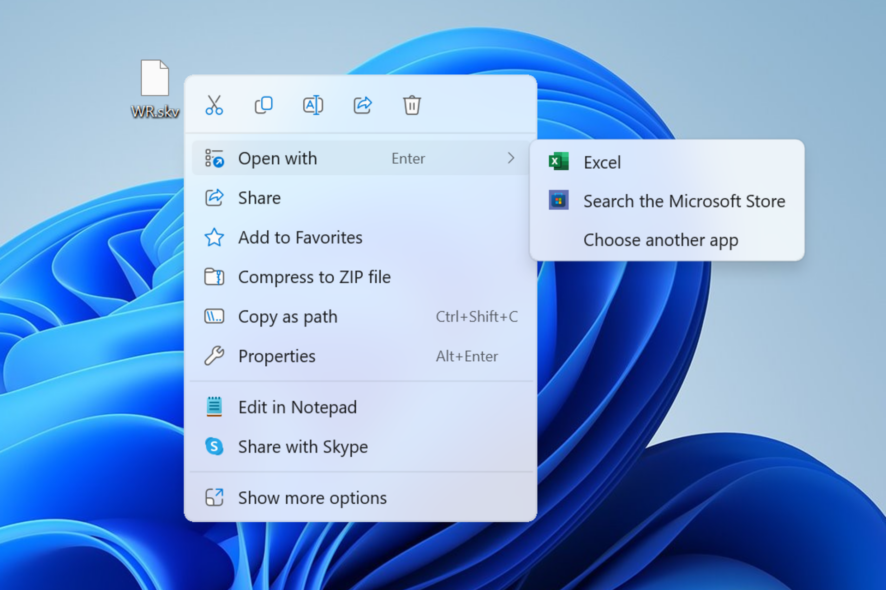Click the Skype logo icon
886x590 pixels.
click(214, 446)
